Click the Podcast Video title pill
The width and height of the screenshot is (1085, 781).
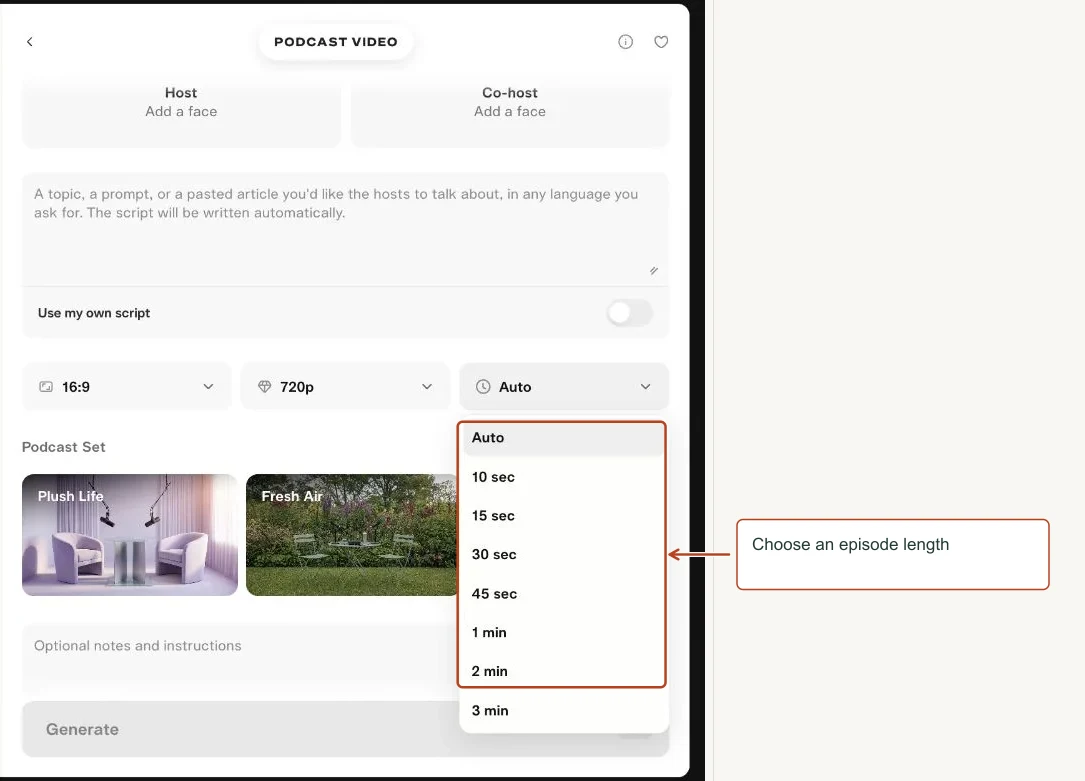point(336,42)
